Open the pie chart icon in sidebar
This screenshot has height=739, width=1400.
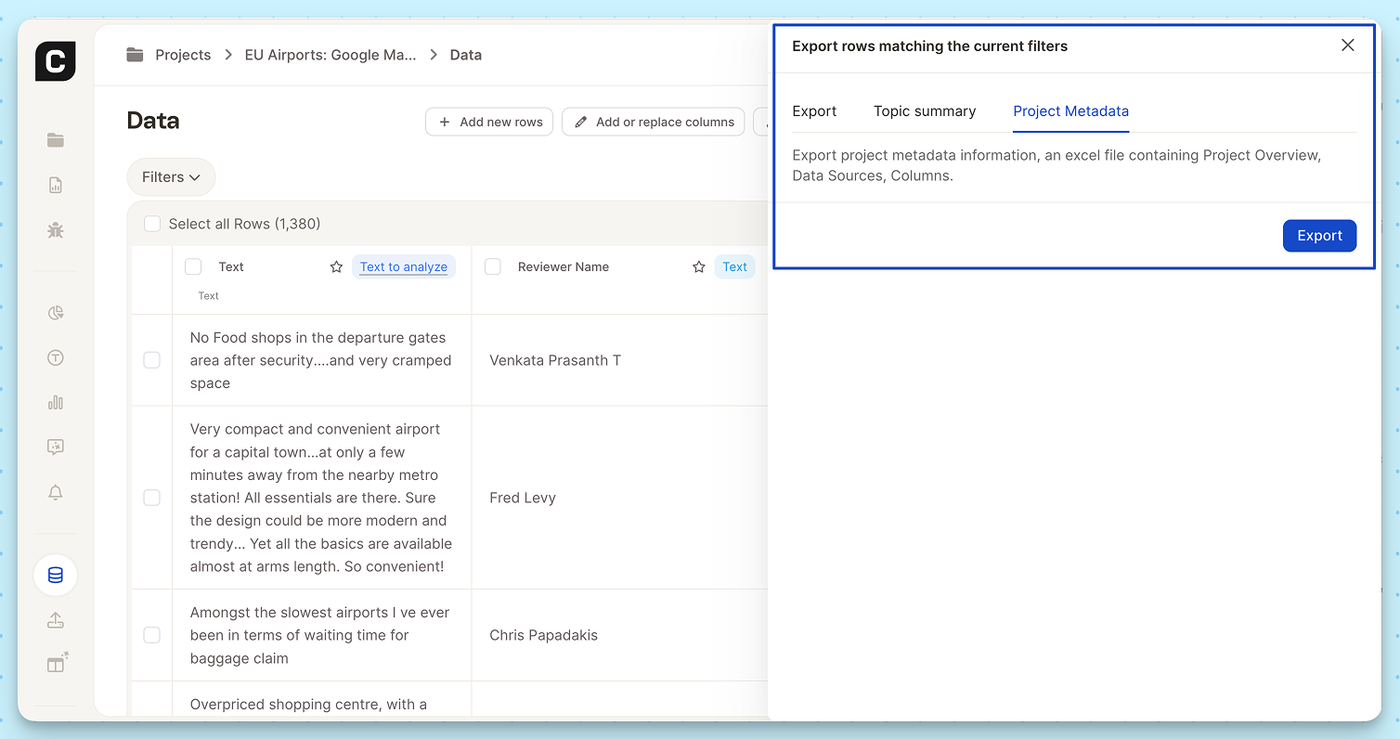click(55, 313)
